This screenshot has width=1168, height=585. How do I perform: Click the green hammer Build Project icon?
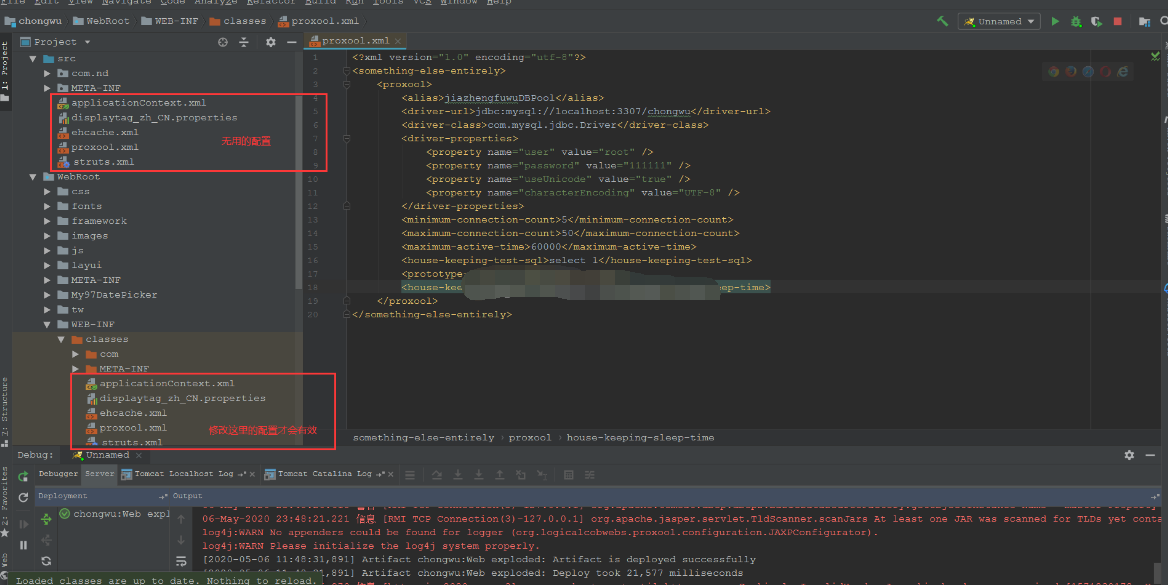click(x=942, y=22)
